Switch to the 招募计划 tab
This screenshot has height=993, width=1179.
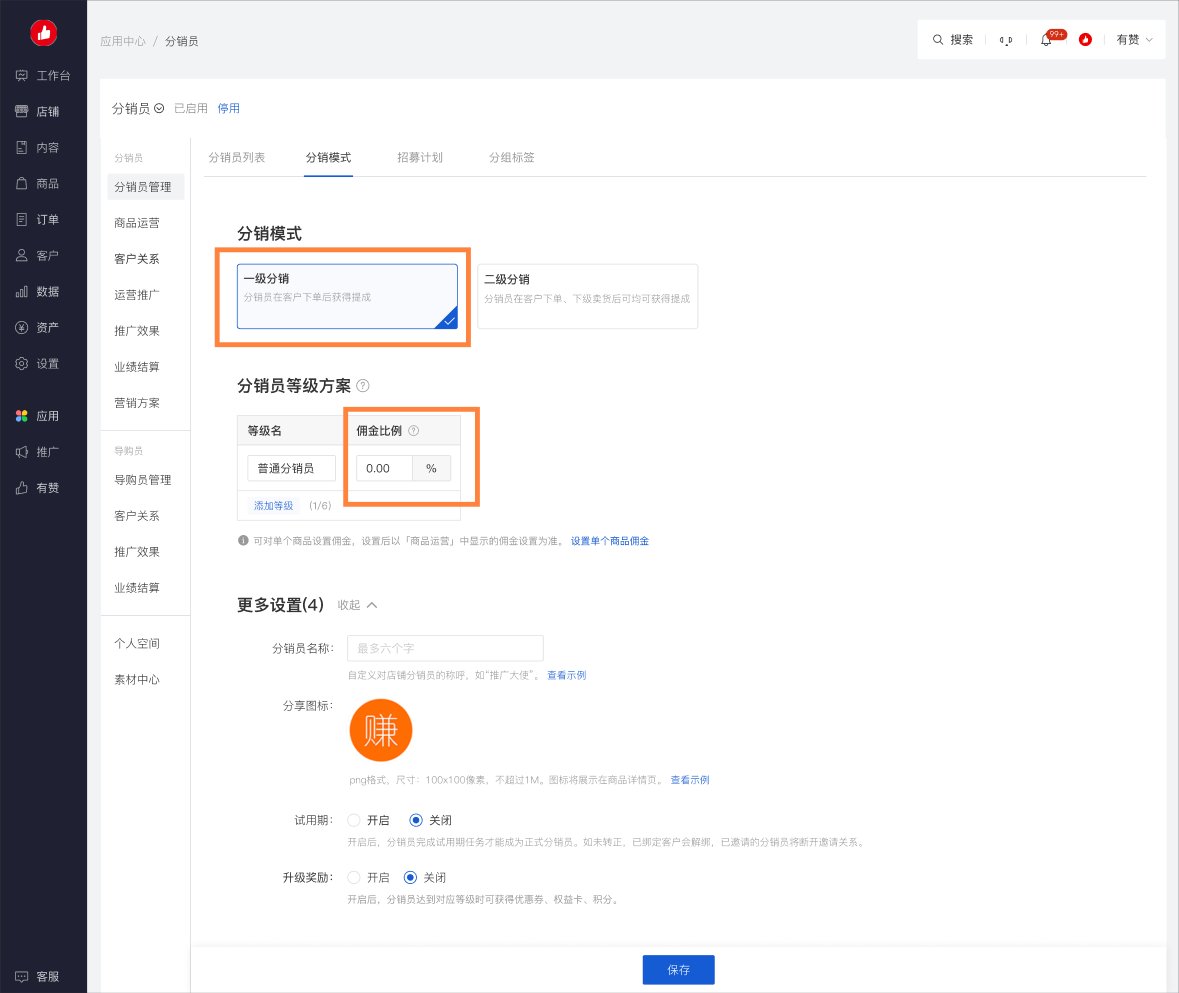coord(420,157)
